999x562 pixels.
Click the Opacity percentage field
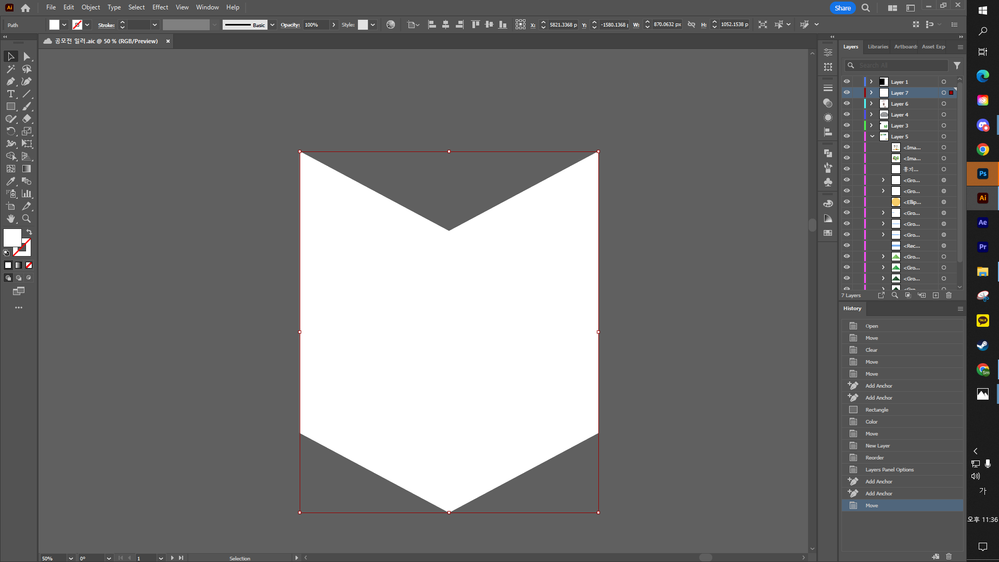pos(312,25)
